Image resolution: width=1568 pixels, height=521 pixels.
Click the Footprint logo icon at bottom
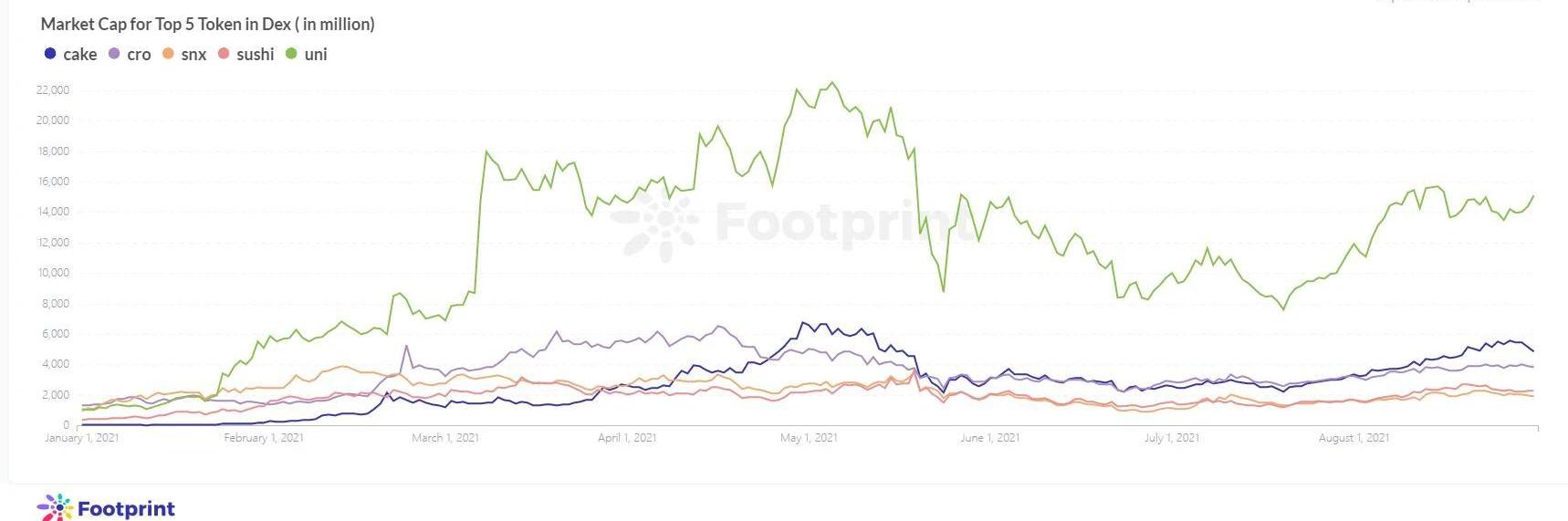55,508
